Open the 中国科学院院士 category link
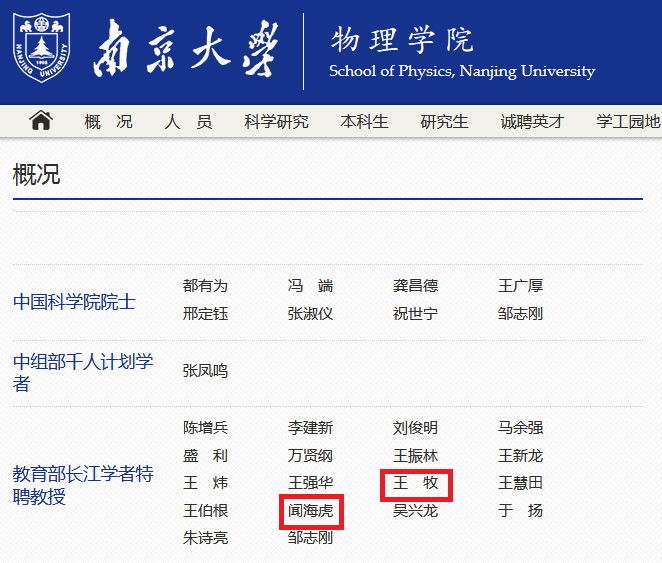This screenshot has height=563, width=662. point(74,302)
